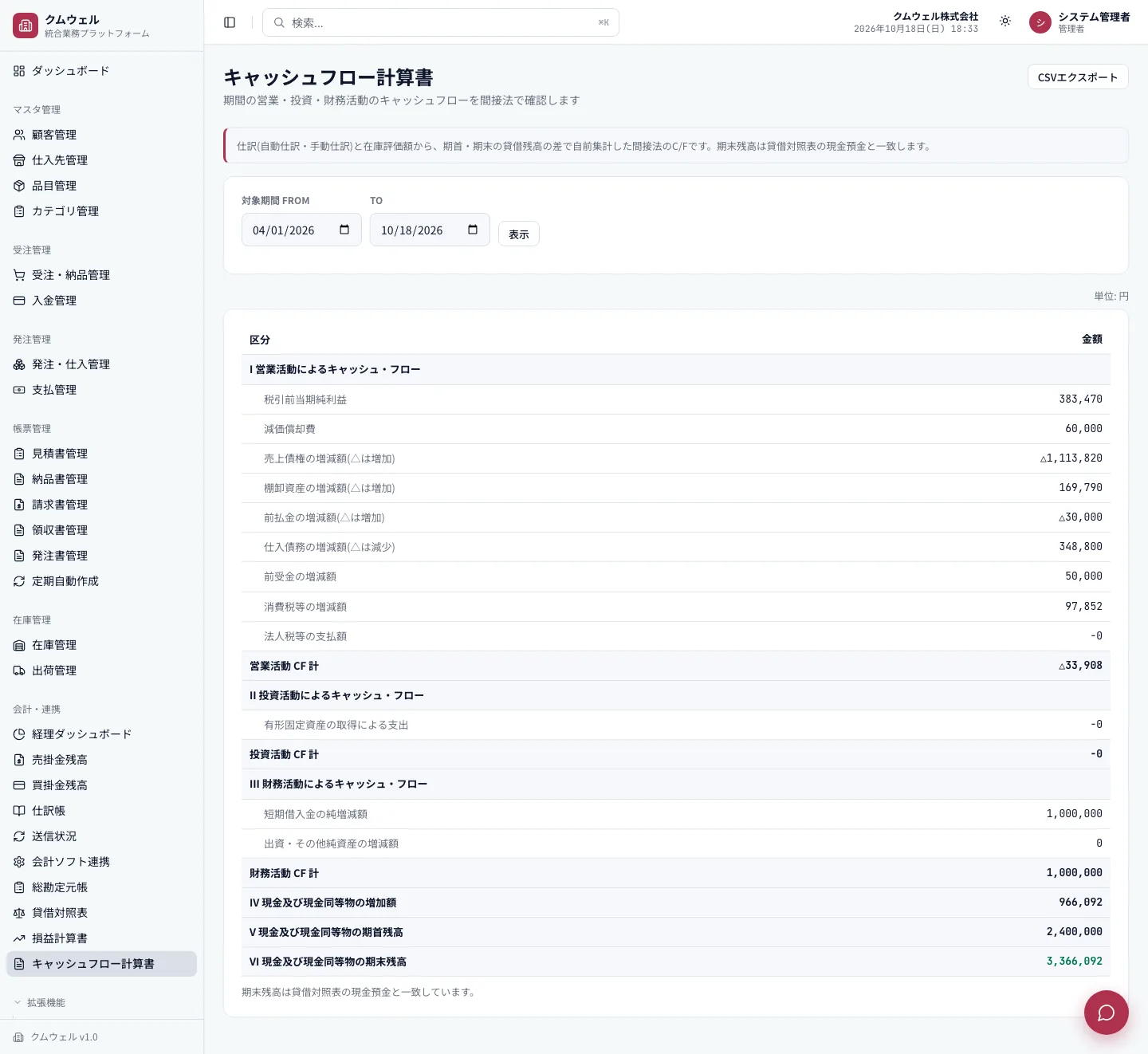Click the TO date field
The width and height of the screenshot is (1148, 1054).
click(430, 230)
